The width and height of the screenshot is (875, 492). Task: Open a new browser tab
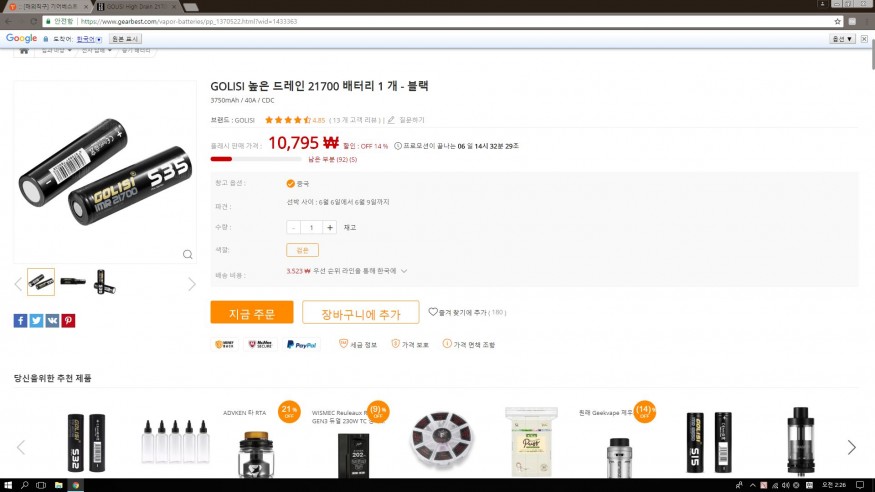coord(190,7)
